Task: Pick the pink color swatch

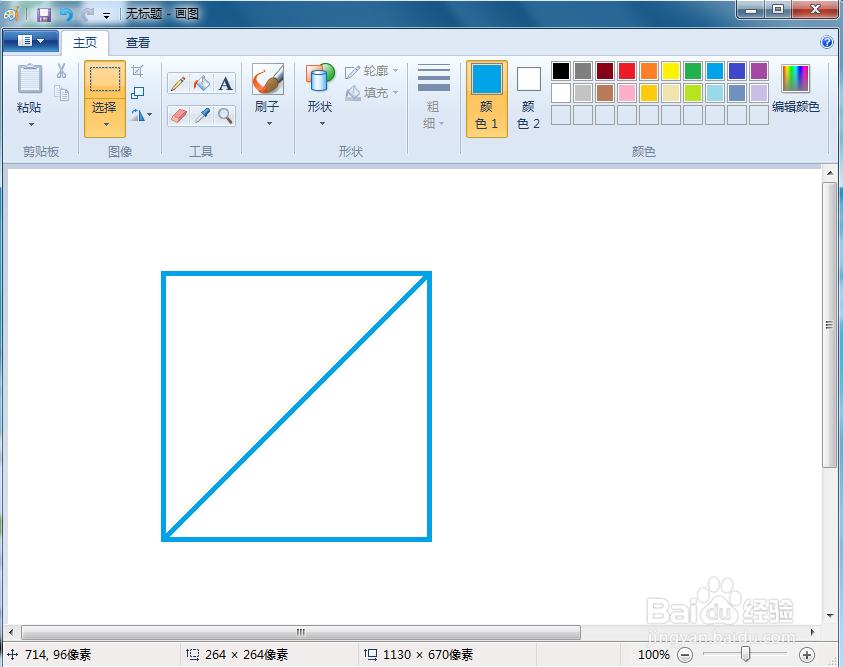Action: tap(627, 93)
